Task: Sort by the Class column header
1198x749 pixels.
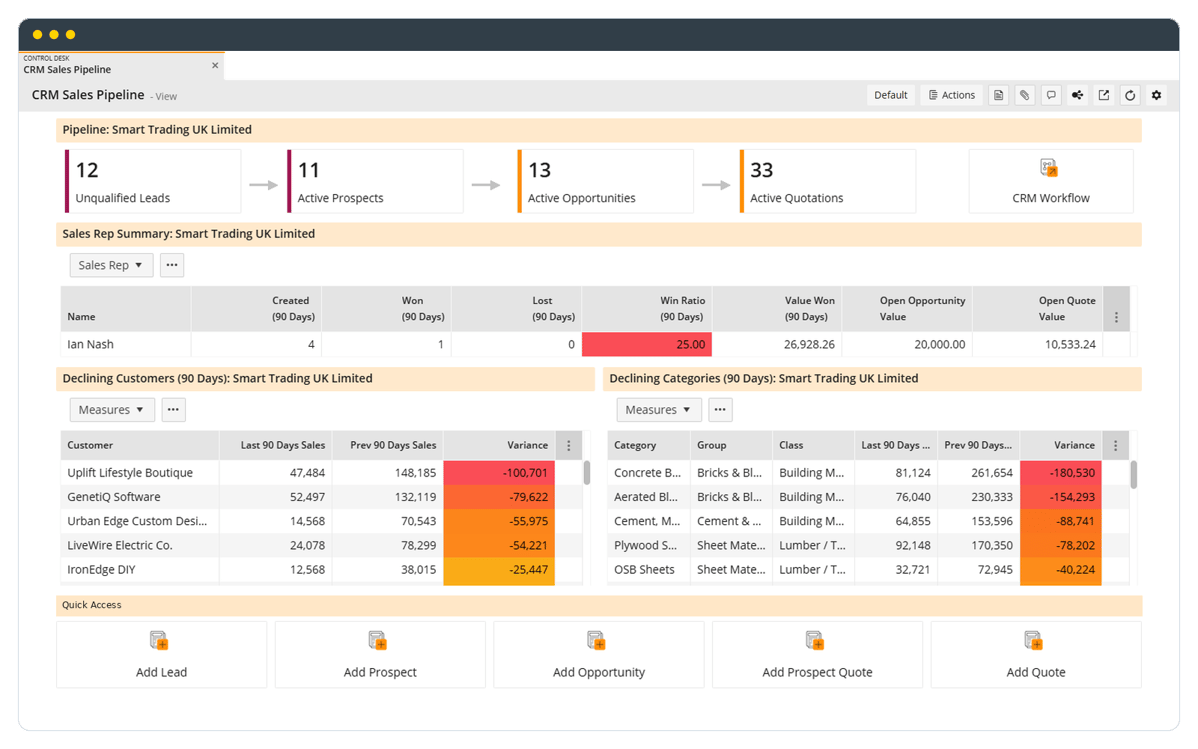Action: 814,446
